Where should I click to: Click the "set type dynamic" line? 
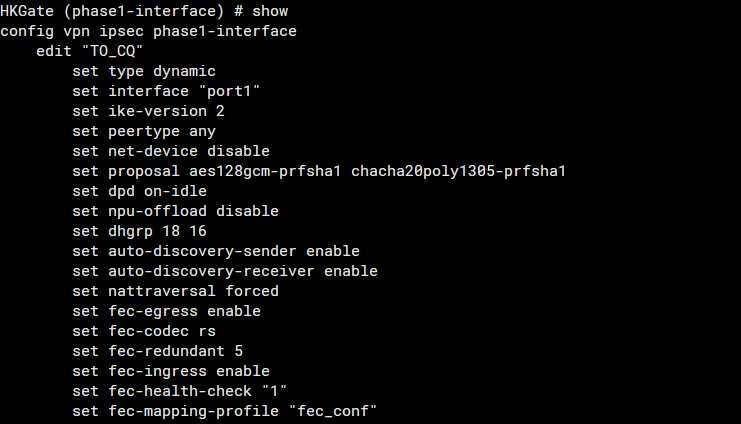click(x=144, y=71)
